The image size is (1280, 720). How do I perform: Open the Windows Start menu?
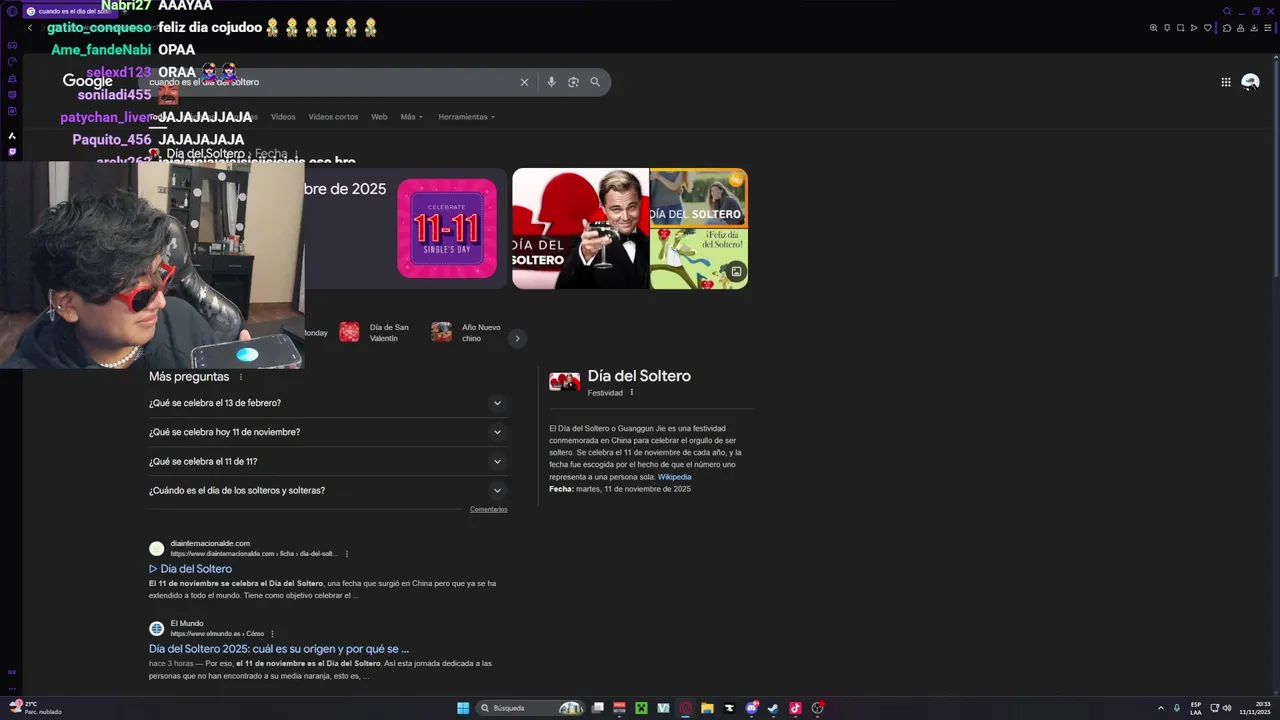pos(463,708)
